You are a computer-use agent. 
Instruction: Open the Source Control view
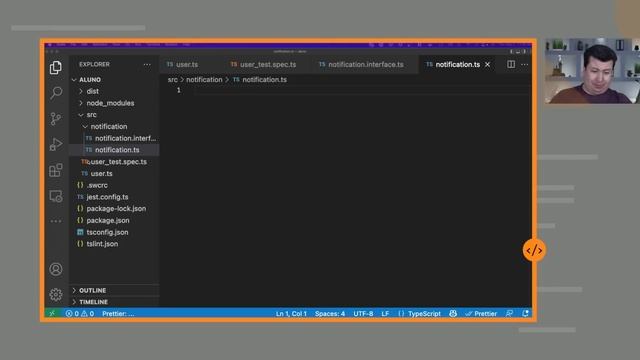click(x=56, y=119)
